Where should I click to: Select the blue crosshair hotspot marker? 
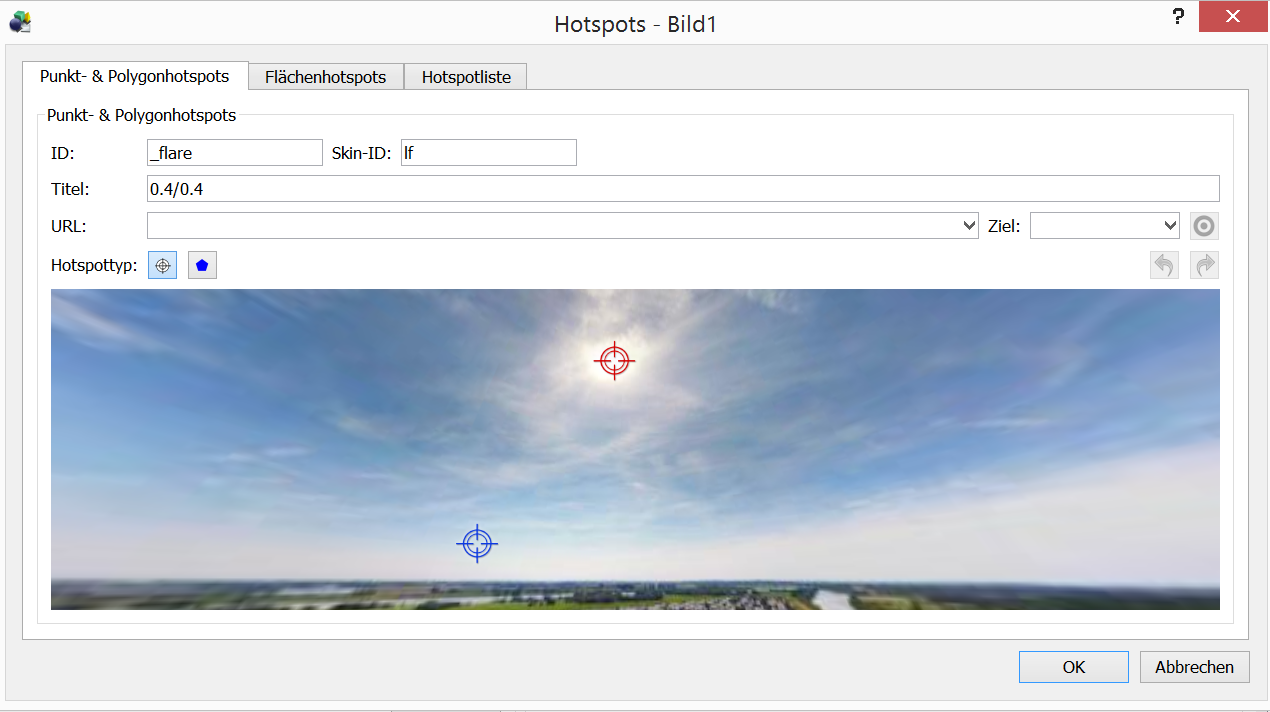point(477,543)
